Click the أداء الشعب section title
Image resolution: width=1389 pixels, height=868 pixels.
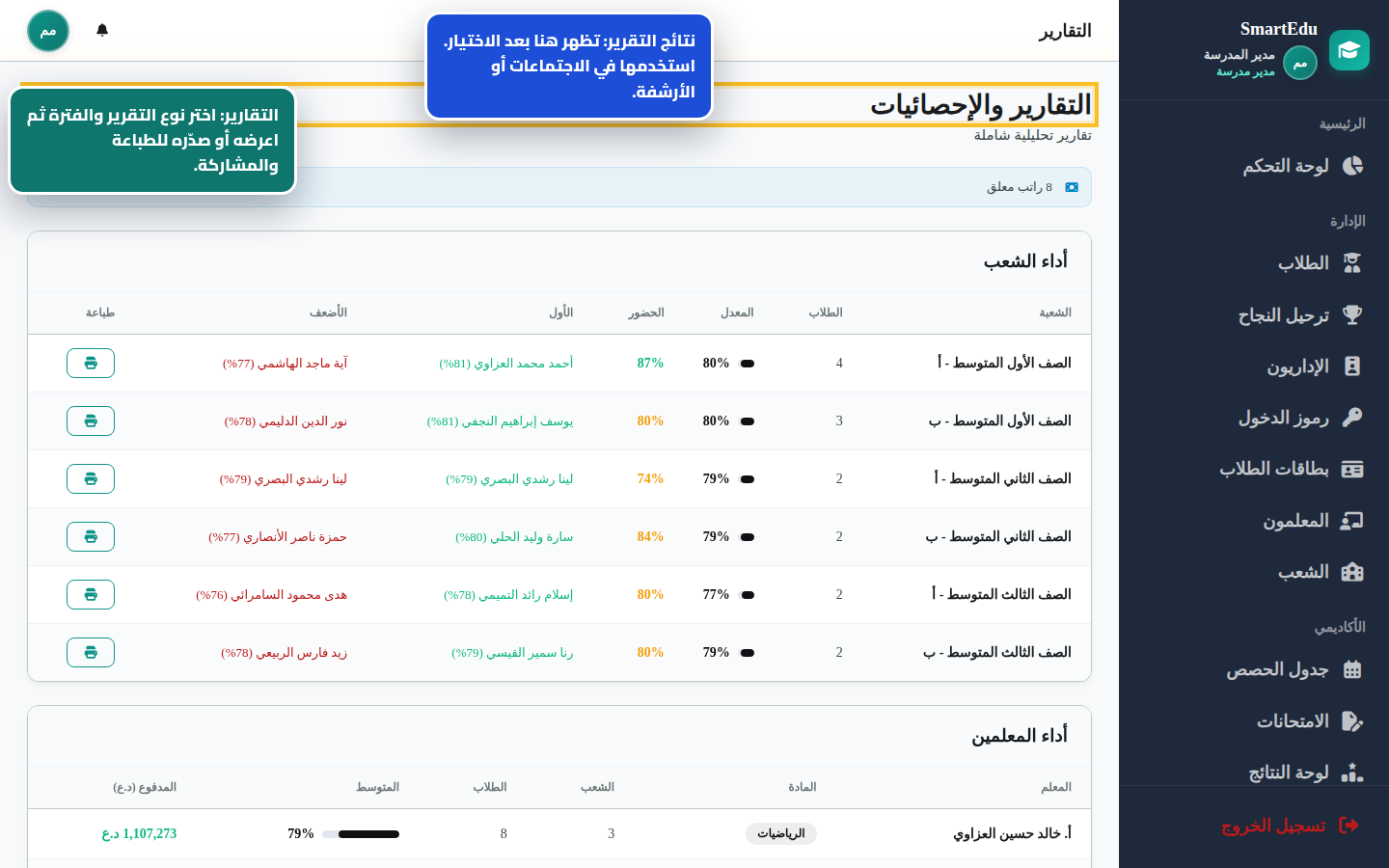pos(1025,261)
